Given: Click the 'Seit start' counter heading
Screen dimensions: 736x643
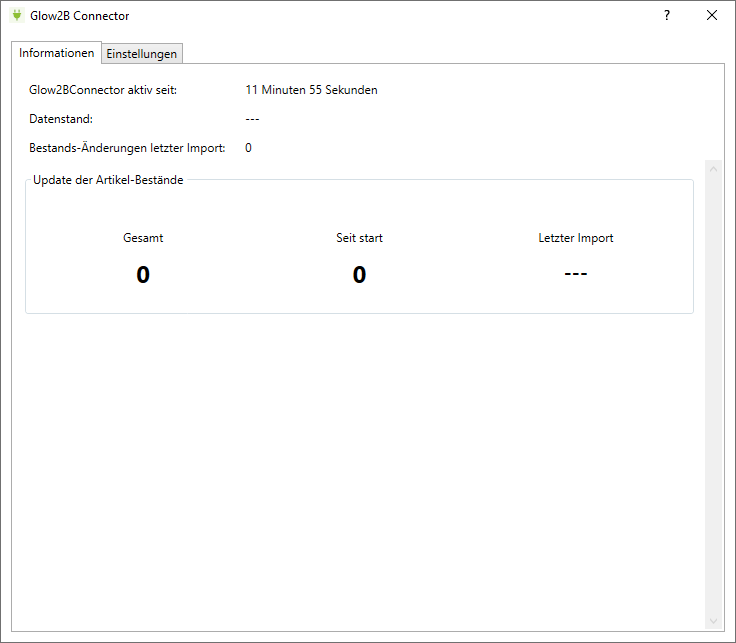Looking at the screenshot, I should (359, 238).
